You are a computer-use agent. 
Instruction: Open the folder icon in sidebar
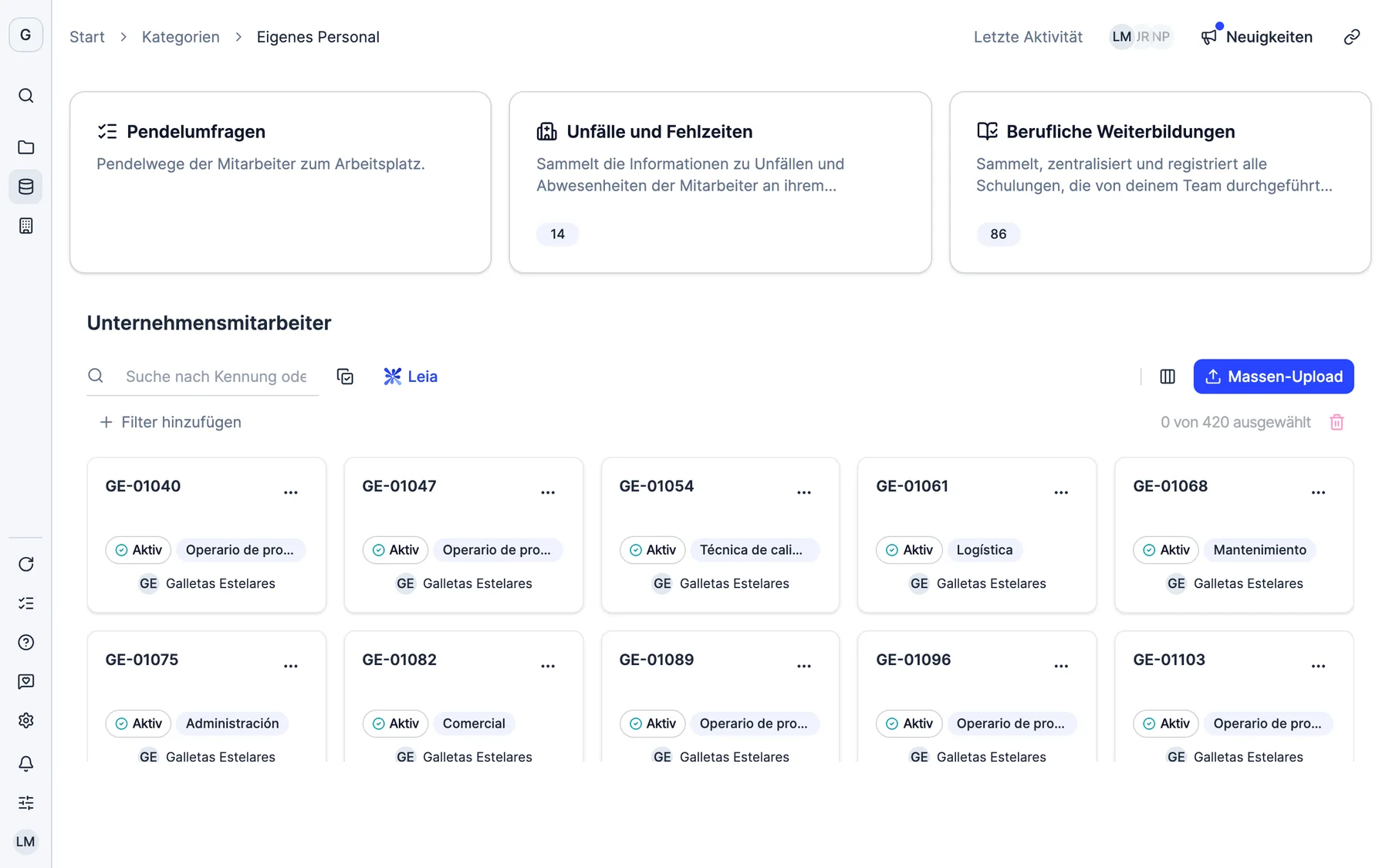25,147
